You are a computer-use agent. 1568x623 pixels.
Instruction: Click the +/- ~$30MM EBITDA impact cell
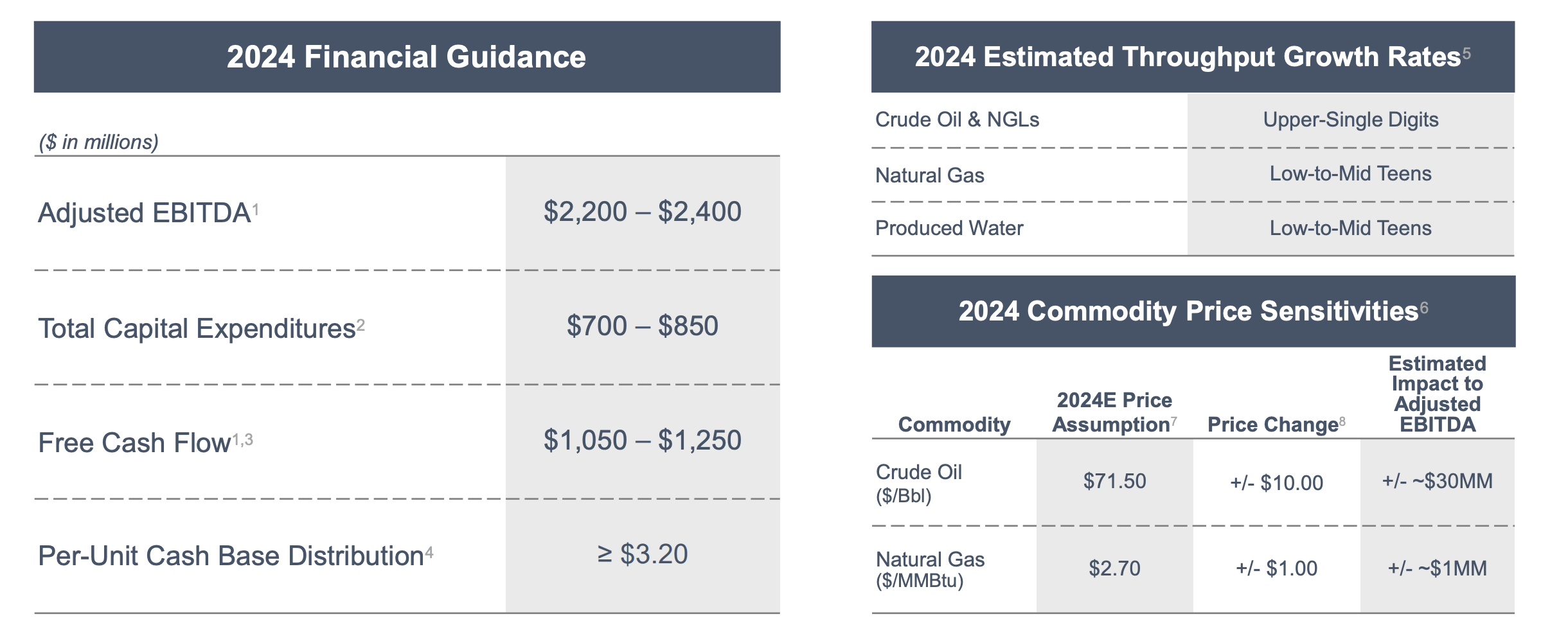[x=1437, y=481]
